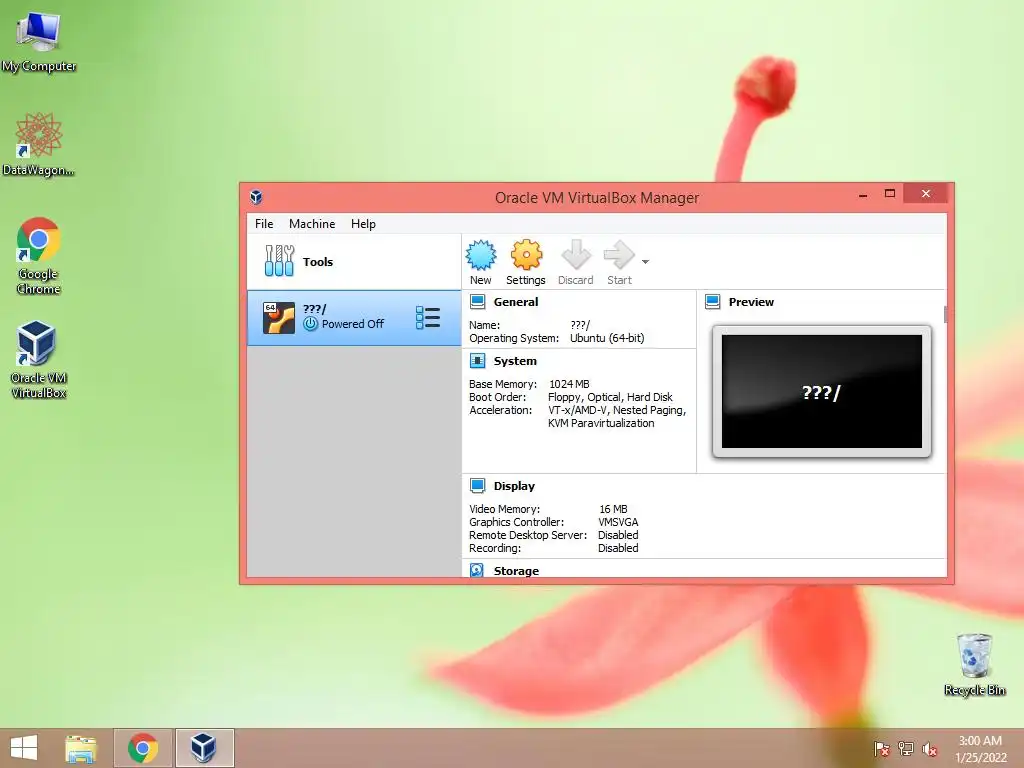Click the ???/ preview thumbnail screen
The width and height of the screenshot is (1024, 768).
[822, 391]
